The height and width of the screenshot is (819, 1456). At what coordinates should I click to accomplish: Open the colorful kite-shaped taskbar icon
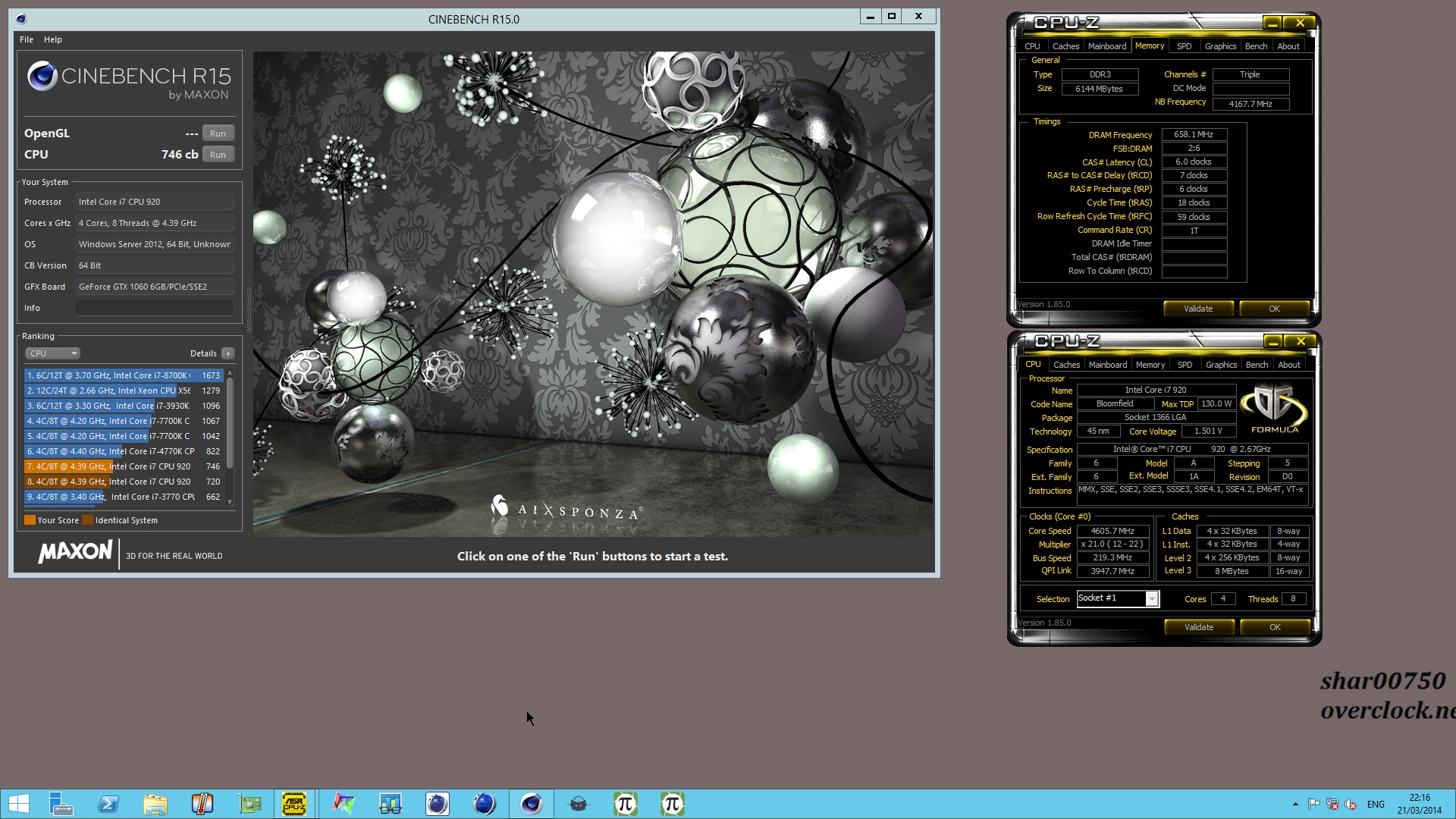point(344,804)
